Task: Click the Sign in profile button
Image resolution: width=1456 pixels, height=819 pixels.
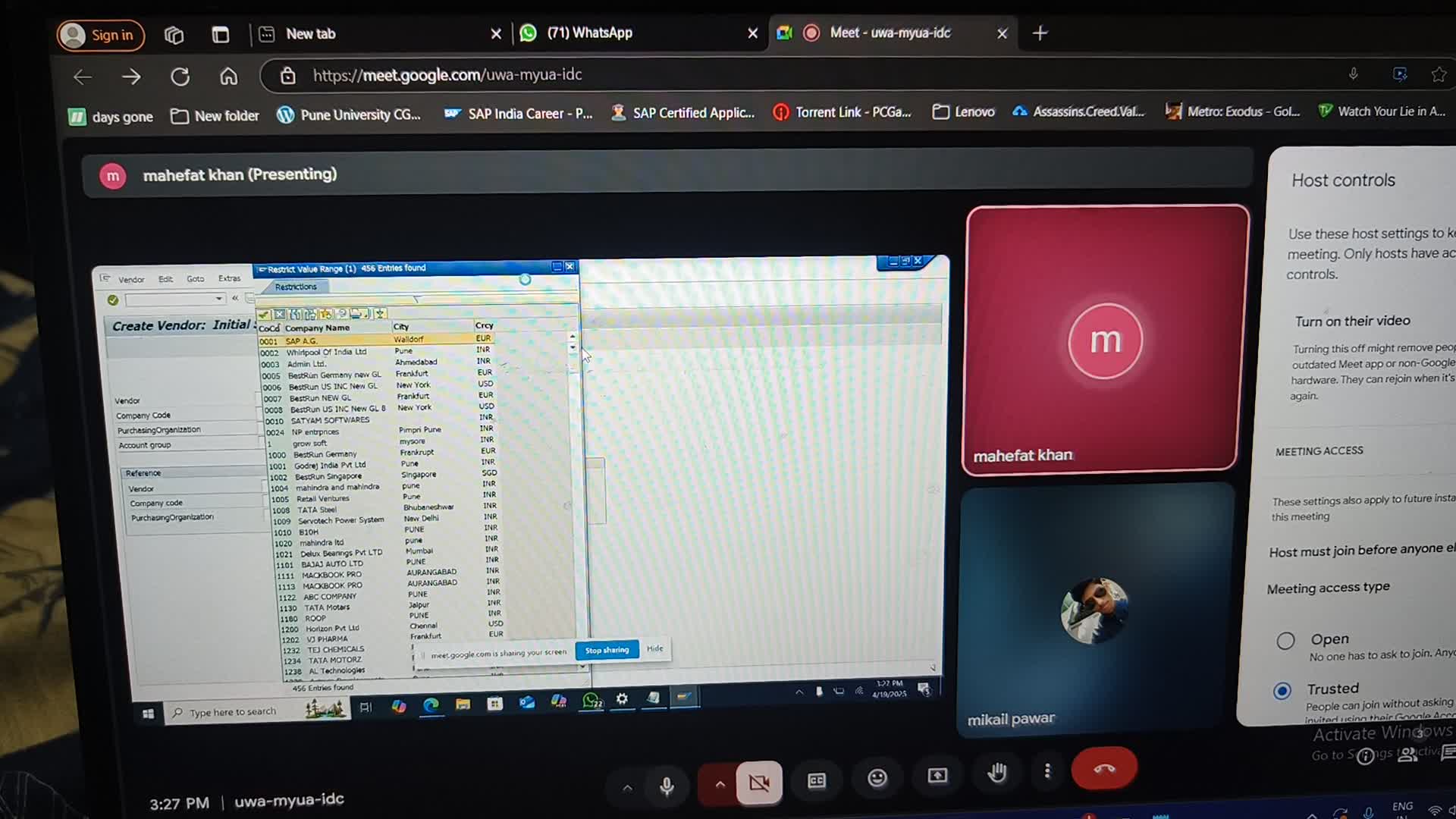Action: [x=100, y=35]
